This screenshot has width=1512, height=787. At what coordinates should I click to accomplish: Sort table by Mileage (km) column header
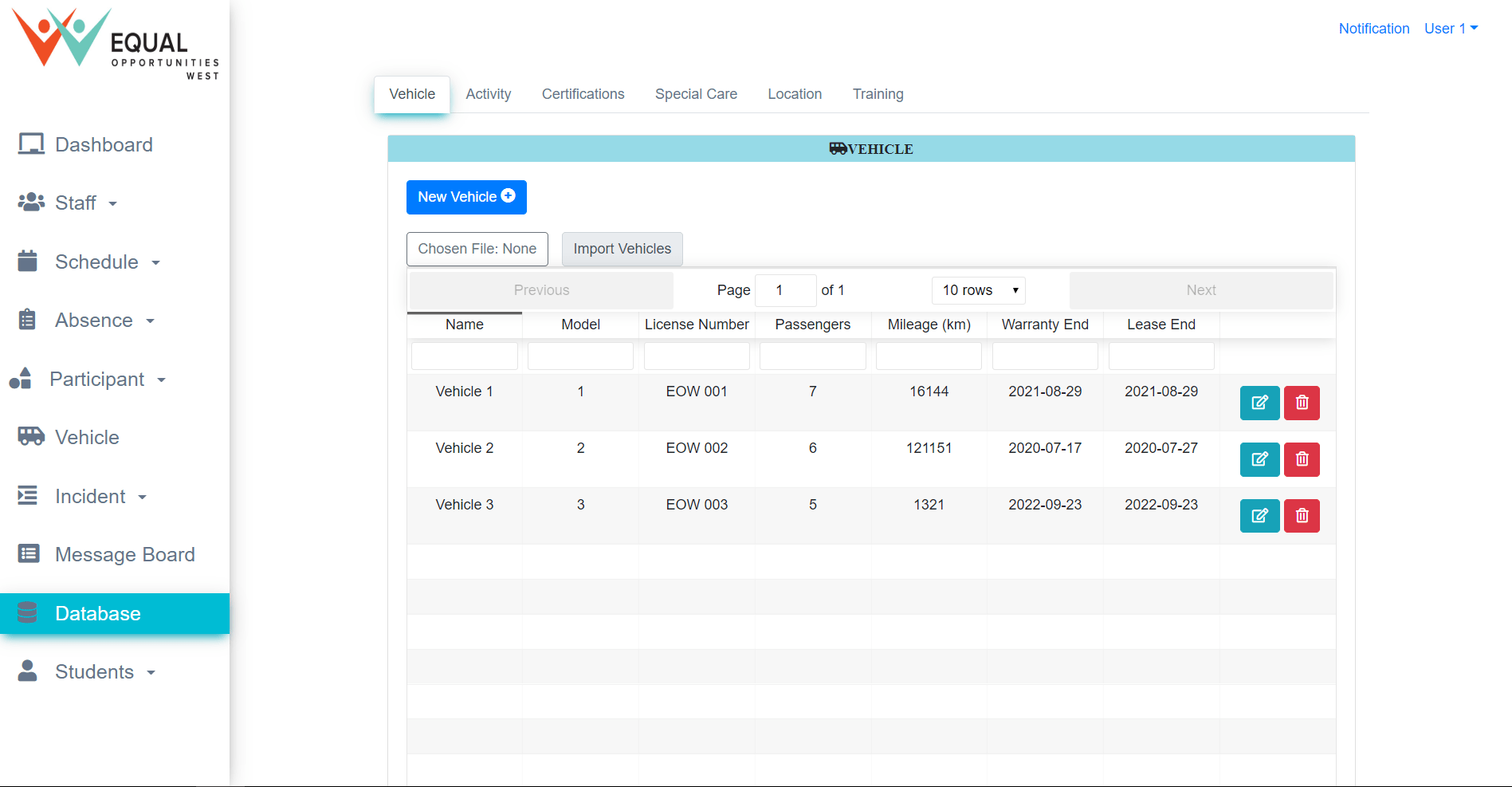[x=929, y=325]
